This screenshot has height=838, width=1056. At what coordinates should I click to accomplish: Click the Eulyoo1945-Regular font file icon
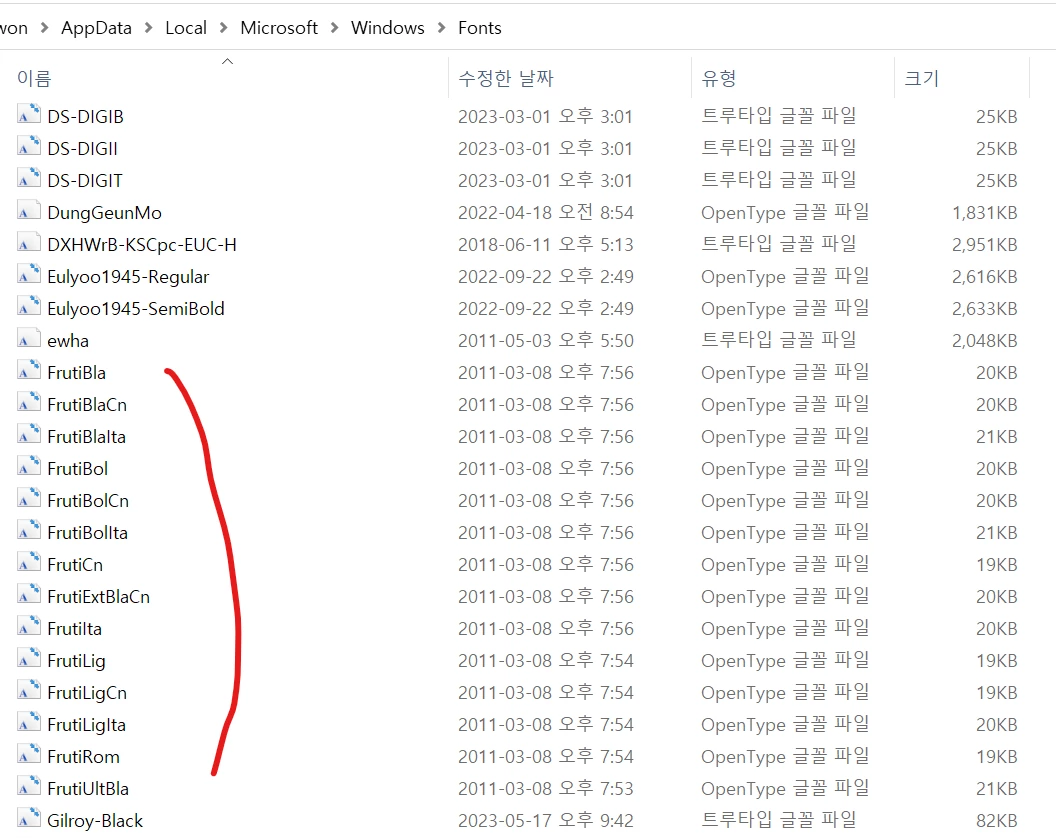(28, 275)
